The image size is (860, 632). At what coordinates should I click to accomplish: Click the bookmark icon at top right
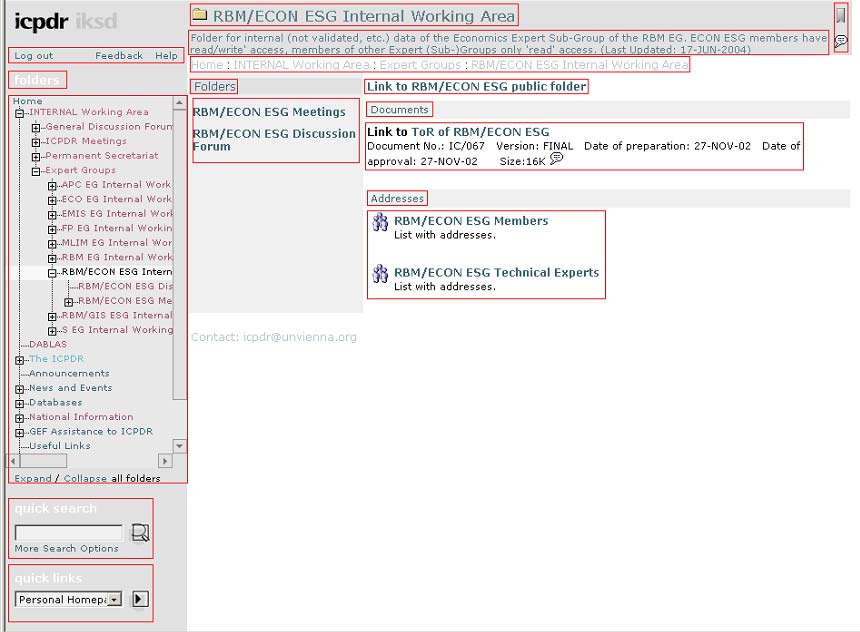click(841, 16)
